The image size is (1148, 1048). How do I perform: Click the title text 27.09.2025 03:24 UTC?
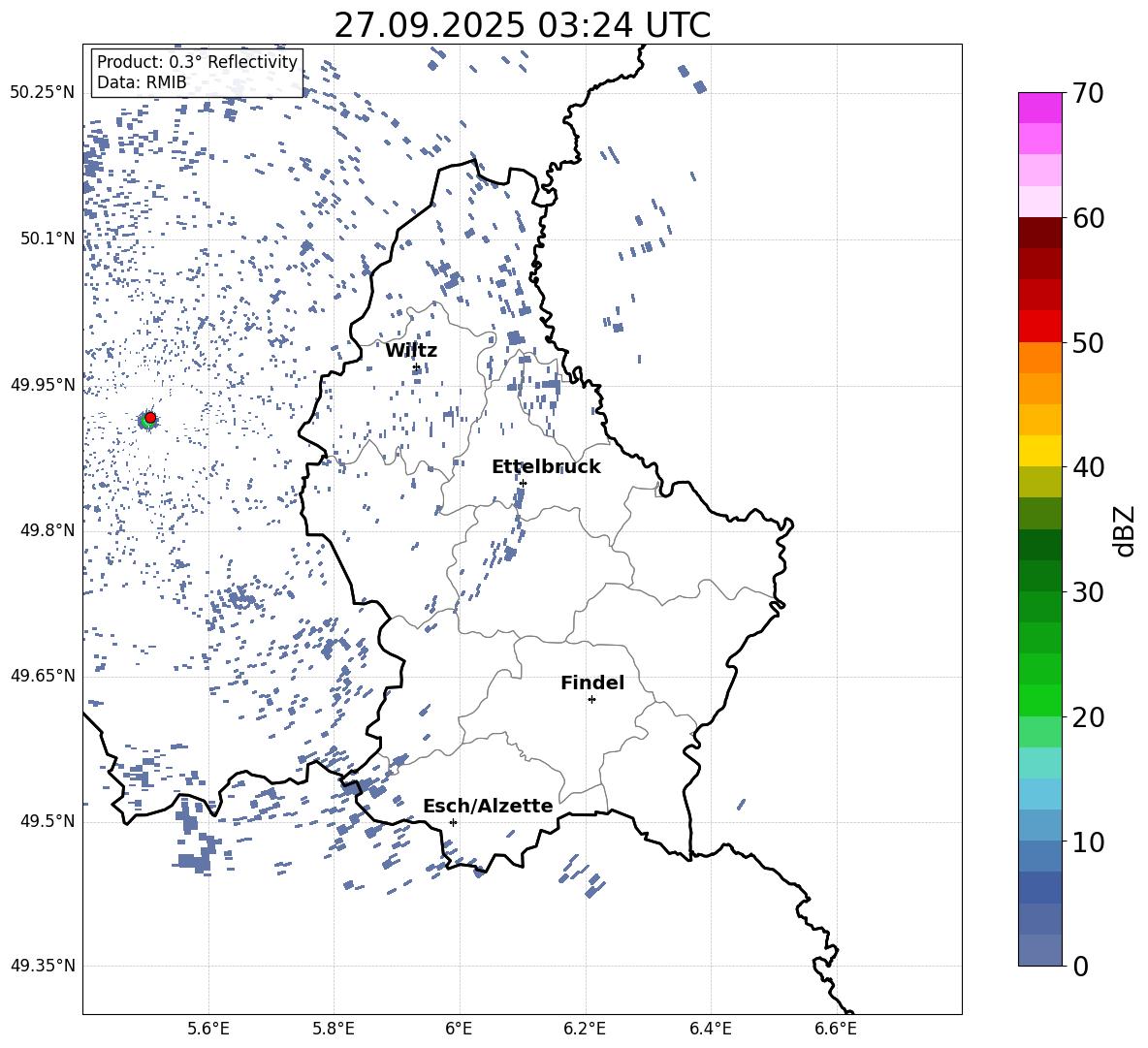click(522, 25)
